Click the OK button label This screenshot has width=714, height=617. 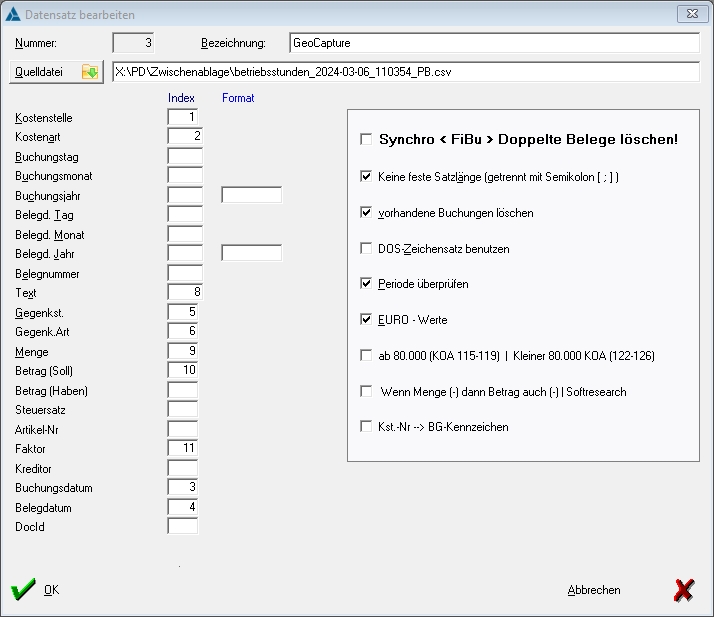[51, 591]
